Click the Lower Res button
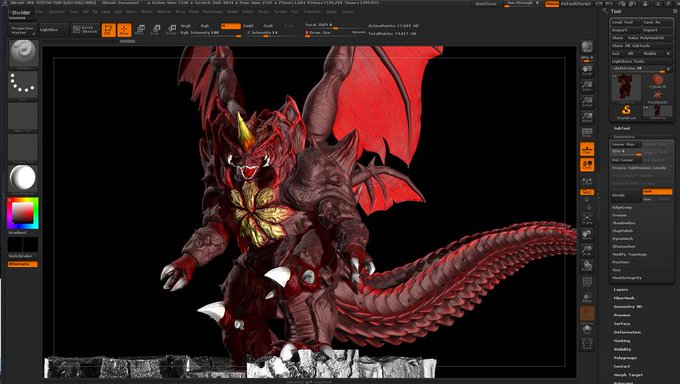 pyautogui.click(x=626, y=144)
